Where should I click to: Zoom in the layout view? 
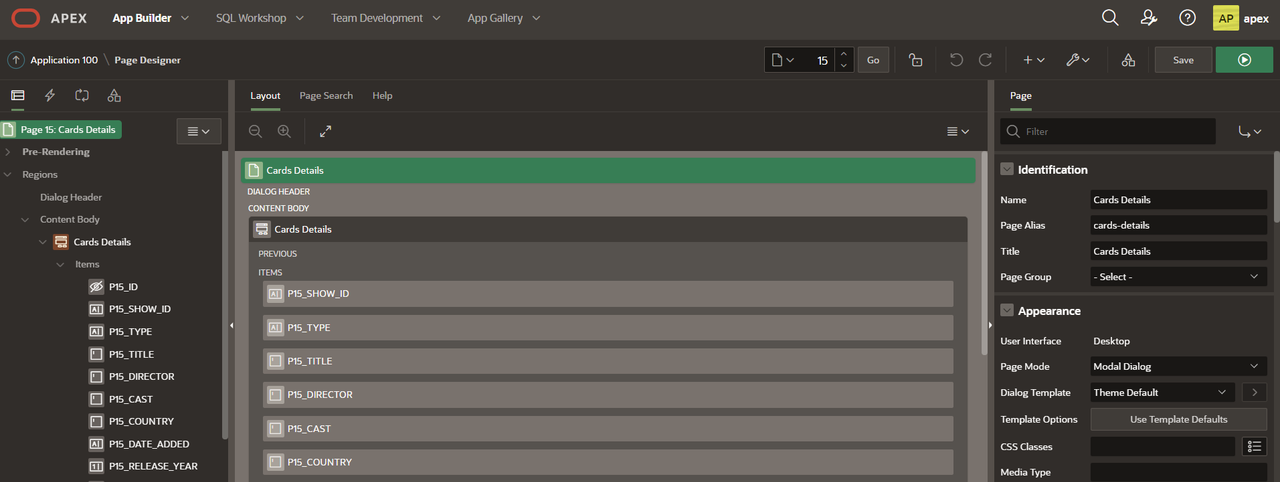(284, 131)
